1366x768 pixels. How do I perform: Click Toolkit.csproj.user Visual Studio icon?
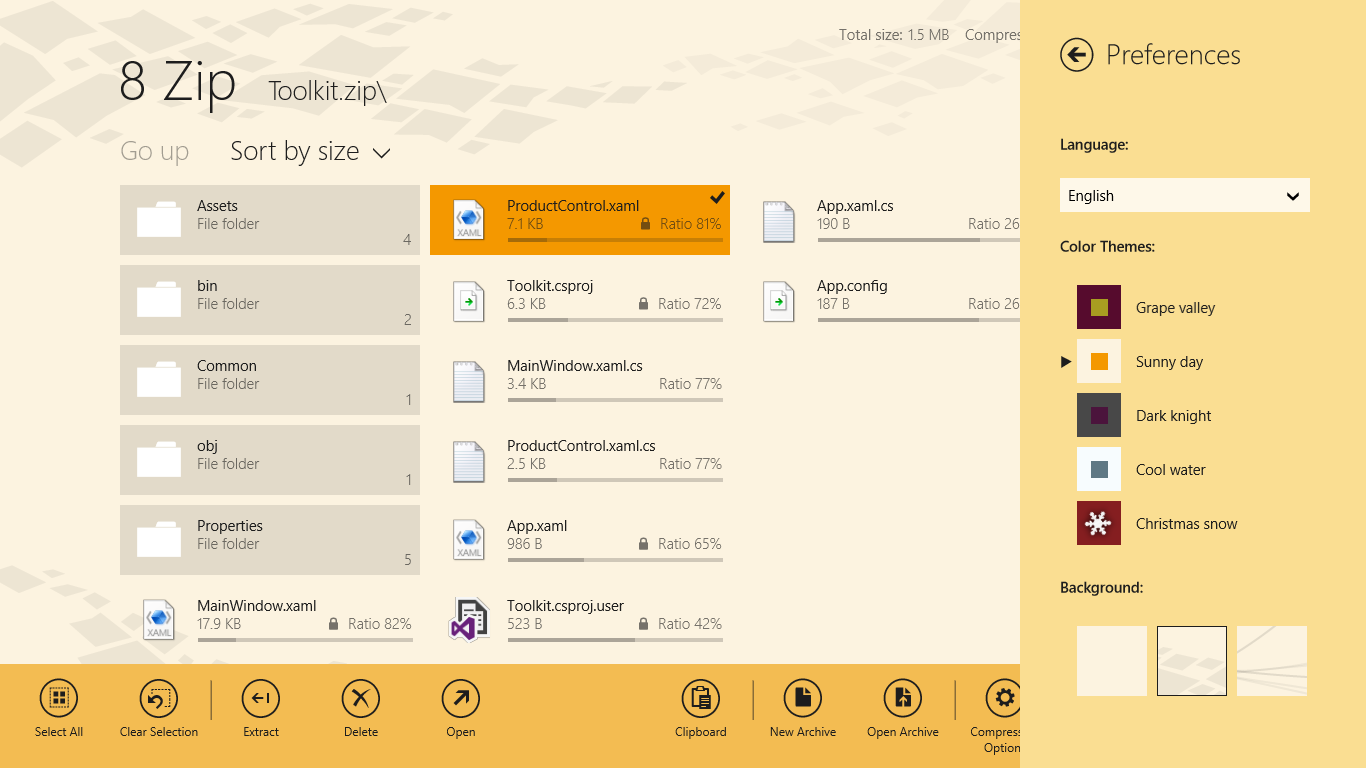click(x=469, y=620)
